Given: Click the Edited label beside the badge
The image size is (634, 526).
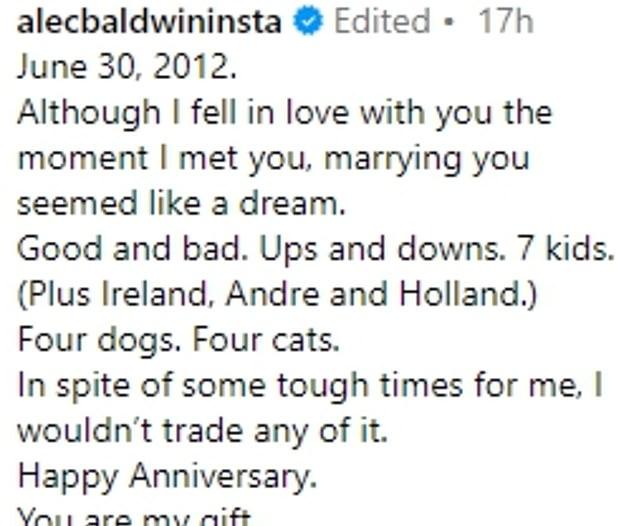Looking at the screenshot, I should [x=382, y=21].
